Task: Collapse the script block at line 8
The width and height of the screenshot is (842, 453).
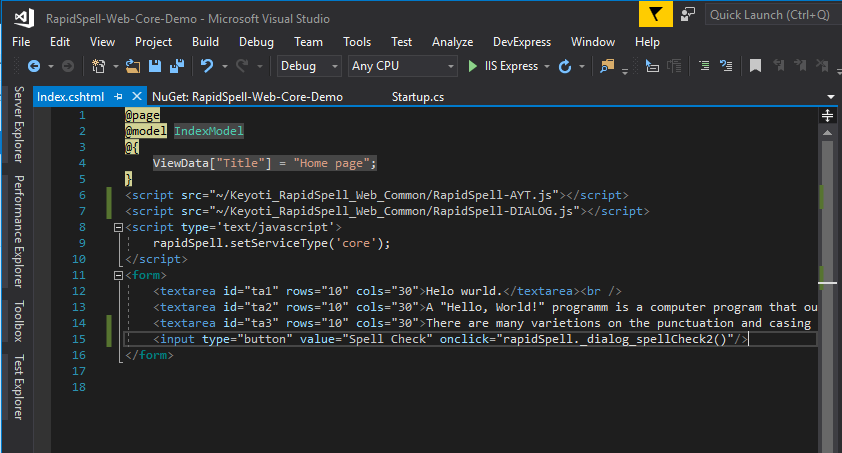Action: [x=119, y=227]
